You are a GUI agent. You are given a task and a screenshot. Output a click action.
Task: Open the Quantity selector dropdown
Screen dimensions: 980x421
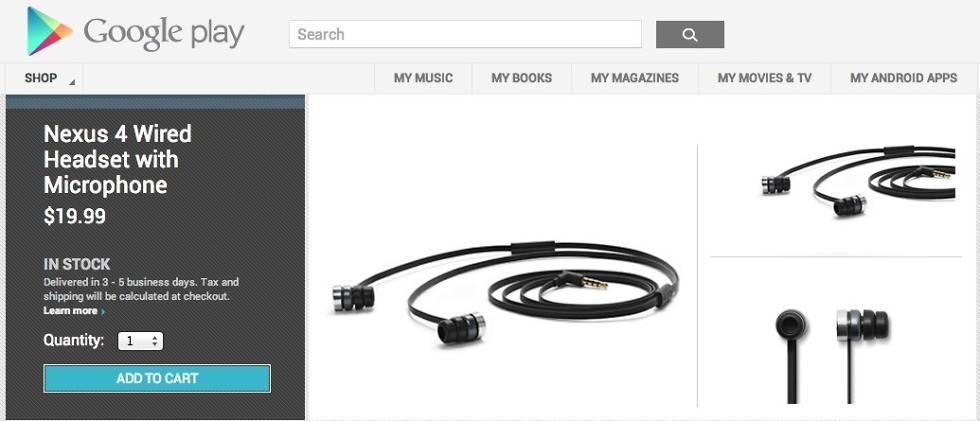141,341
